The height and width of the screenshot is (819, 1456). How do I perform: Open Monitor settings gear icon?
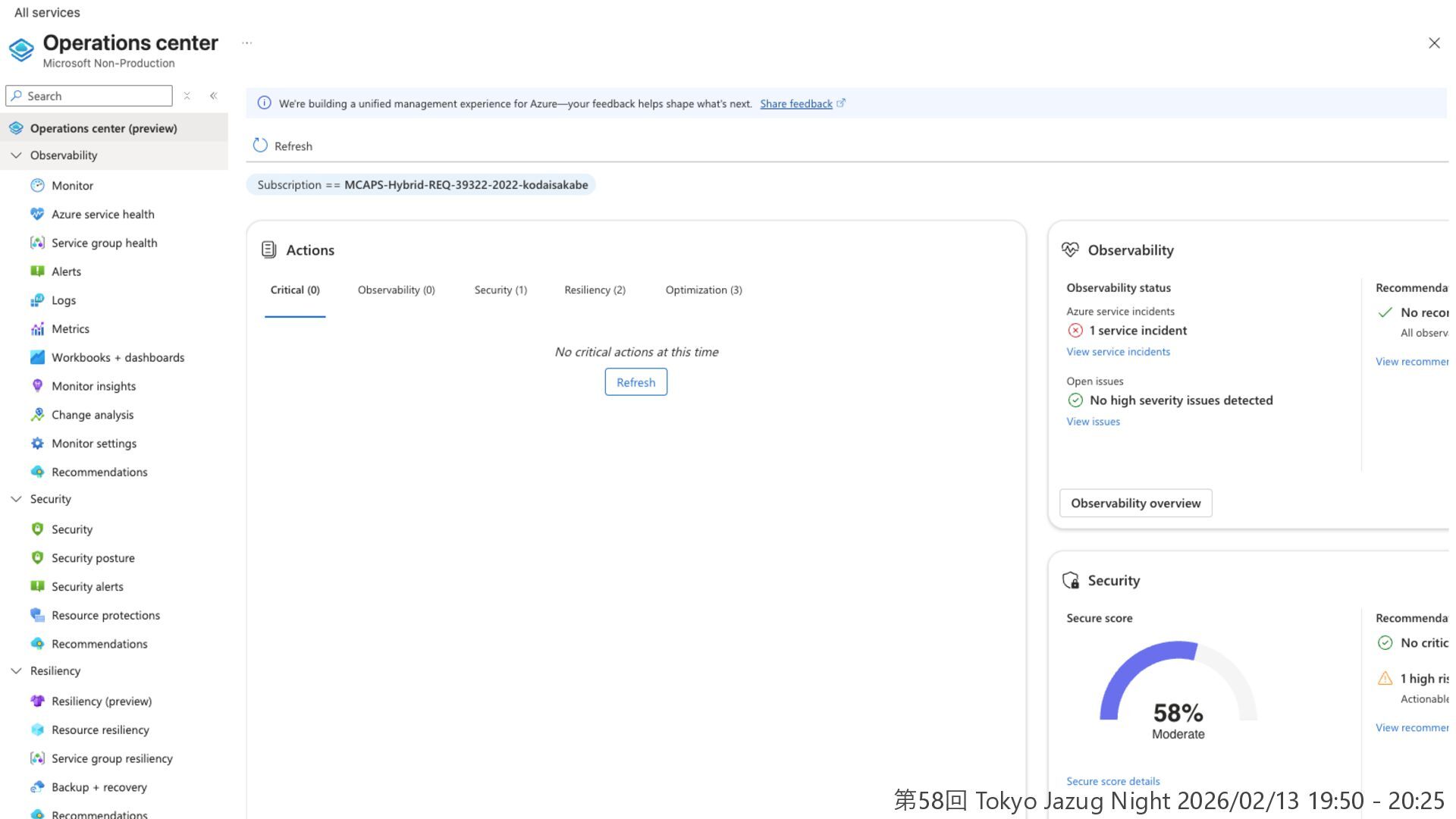(37, 444)
